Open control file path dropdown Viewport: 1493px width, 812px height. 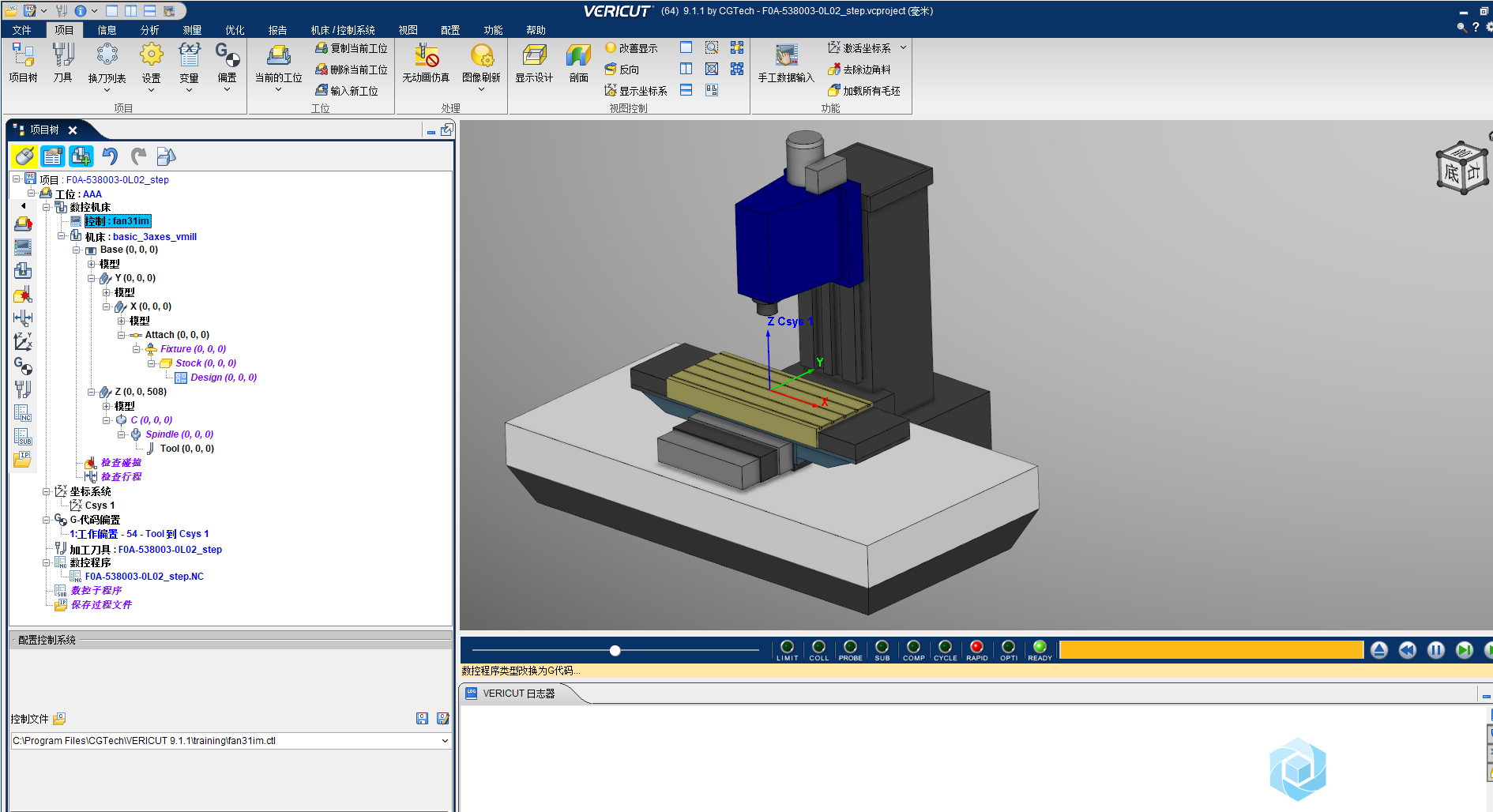coord(445,741)
